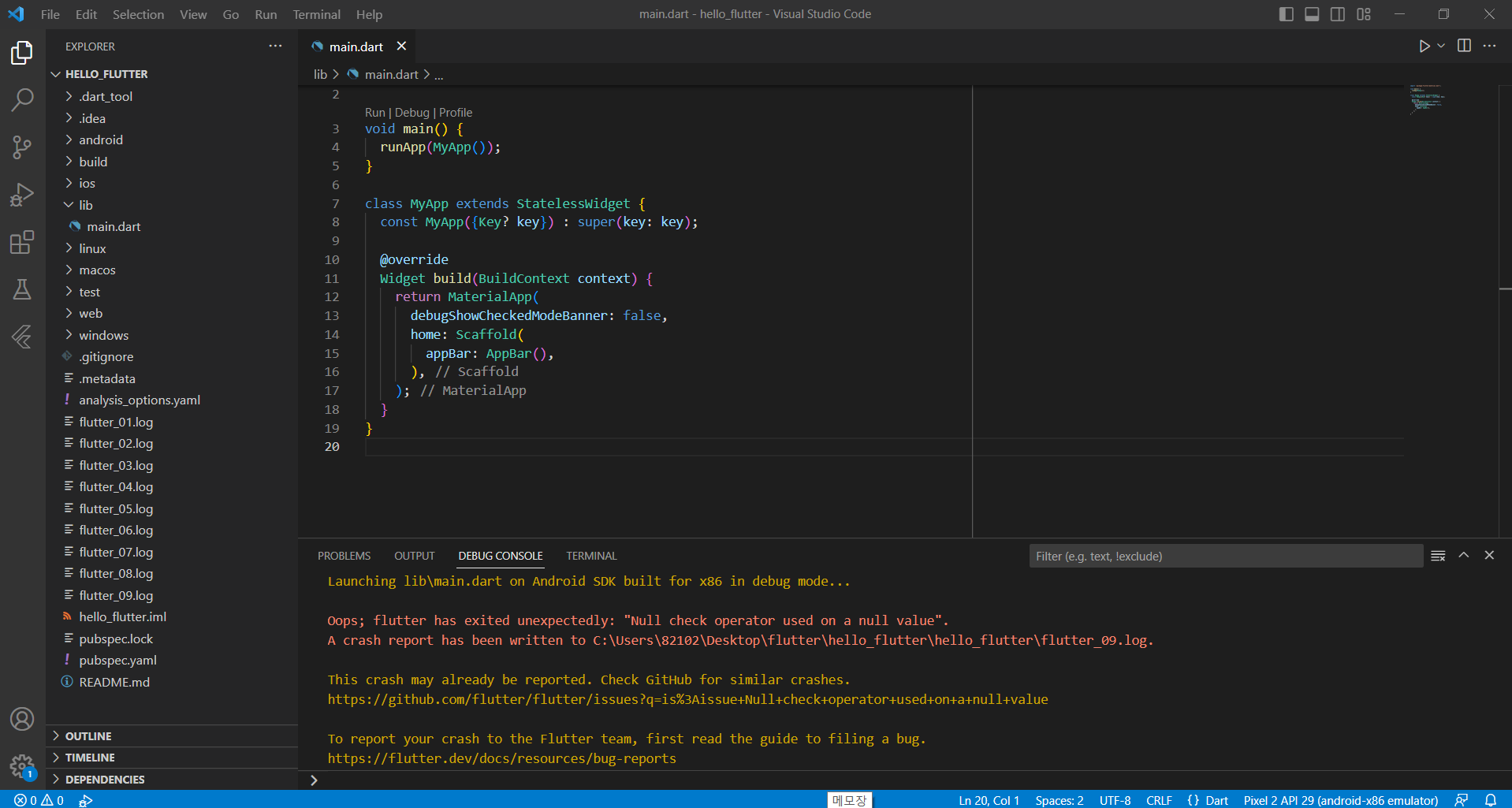Open the Extensions view
The image size is (1512, 808).
click(22, 242)
